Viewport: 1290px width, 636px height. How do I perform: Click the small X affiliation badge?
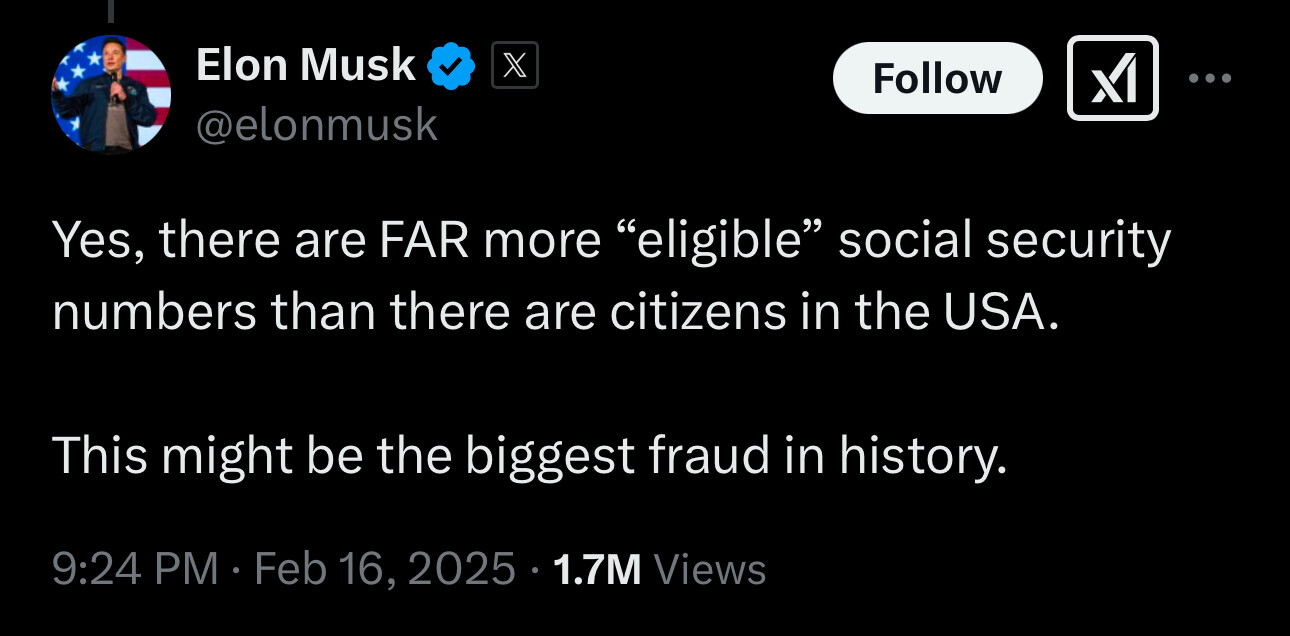coord(515,67)
